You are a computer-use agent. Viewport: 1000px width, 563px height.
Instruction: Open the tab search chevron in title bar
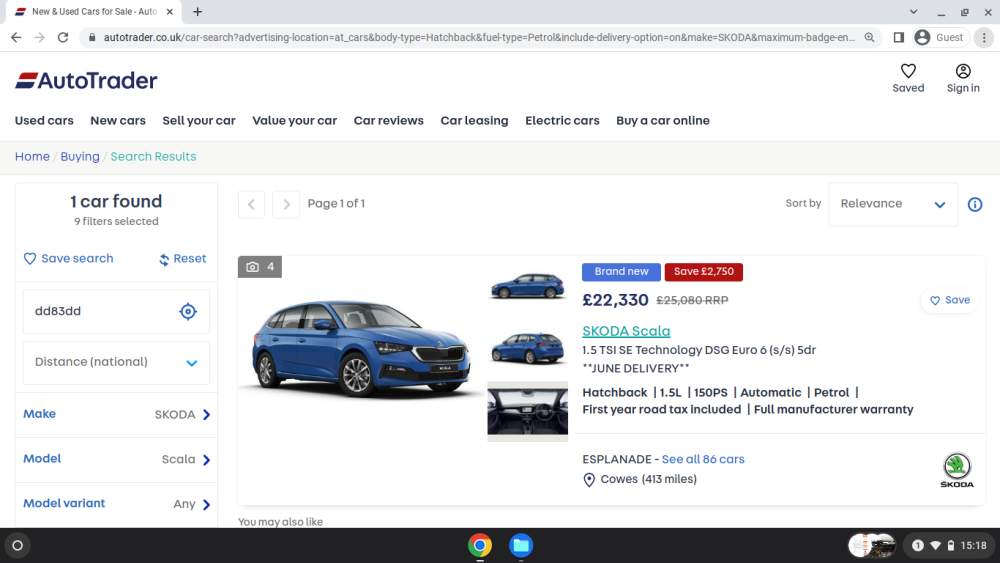(913, 11)
